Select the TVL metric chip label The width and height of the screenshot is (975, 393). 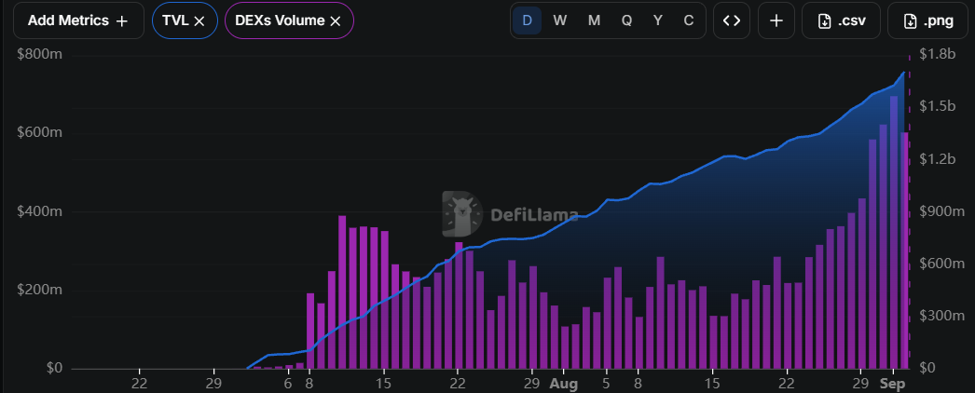[175, 21]
